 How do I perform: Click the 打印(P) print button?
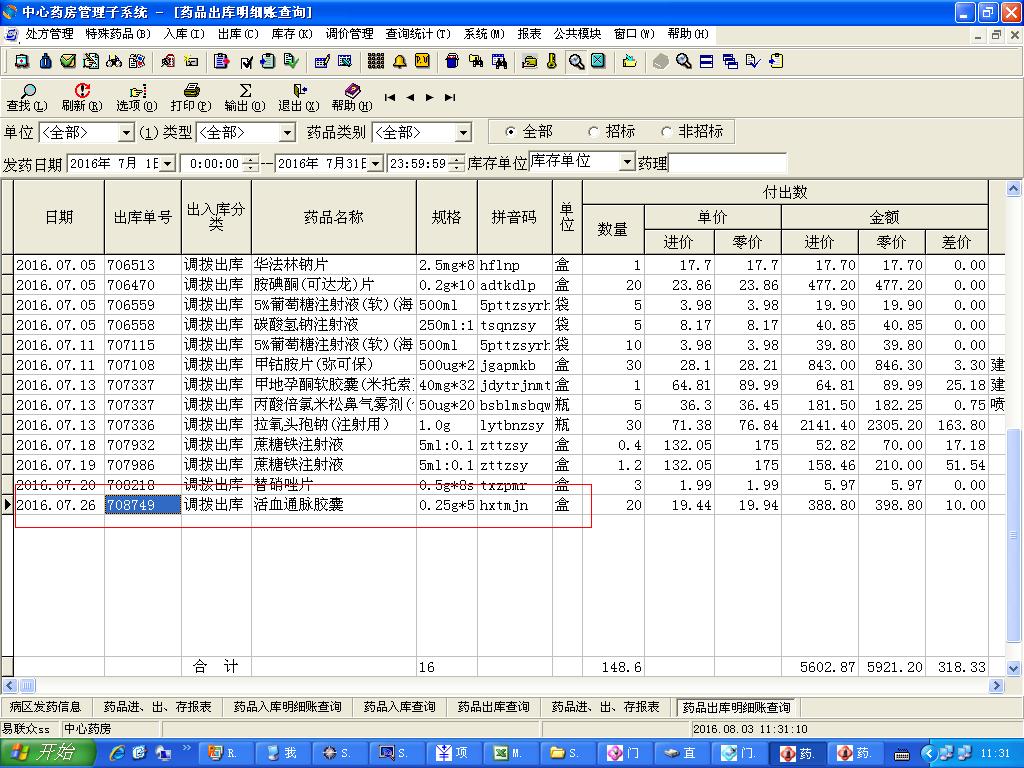191,98
